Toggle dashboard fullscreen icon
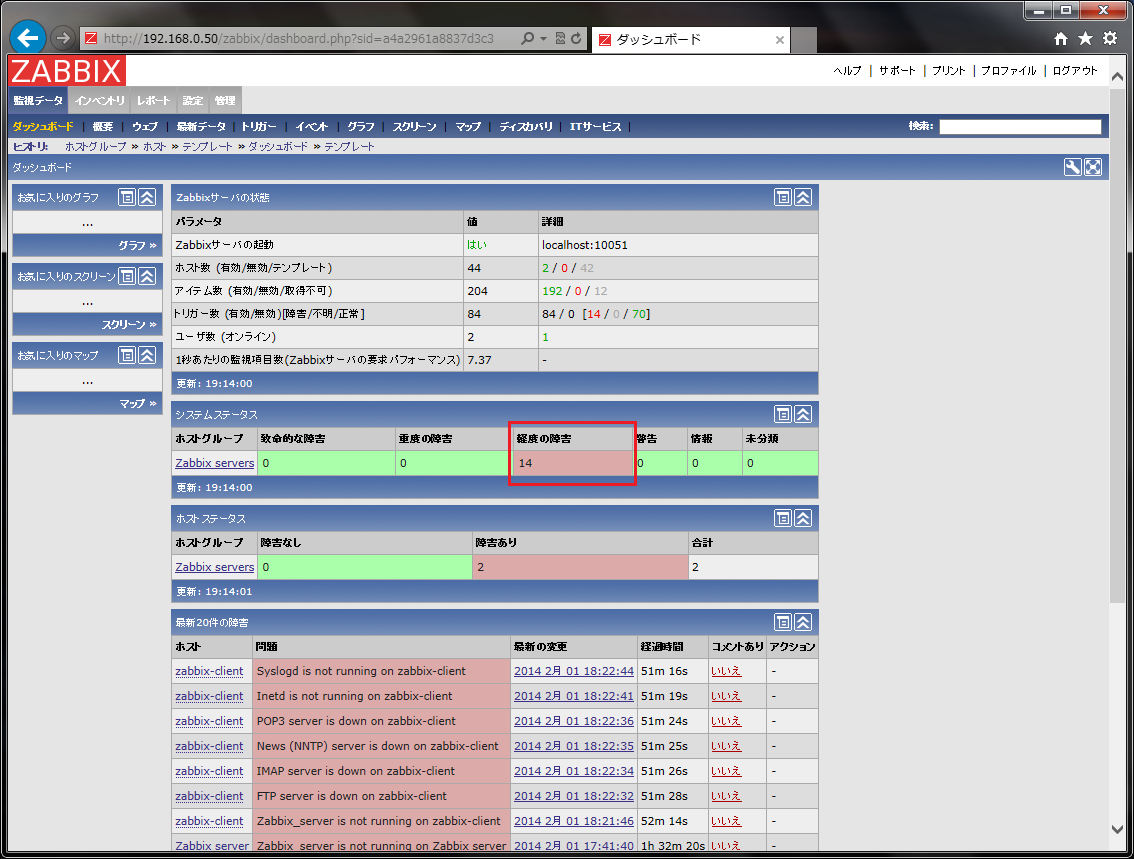This screenshot has width=1134, height=859. click(1093, 167)
